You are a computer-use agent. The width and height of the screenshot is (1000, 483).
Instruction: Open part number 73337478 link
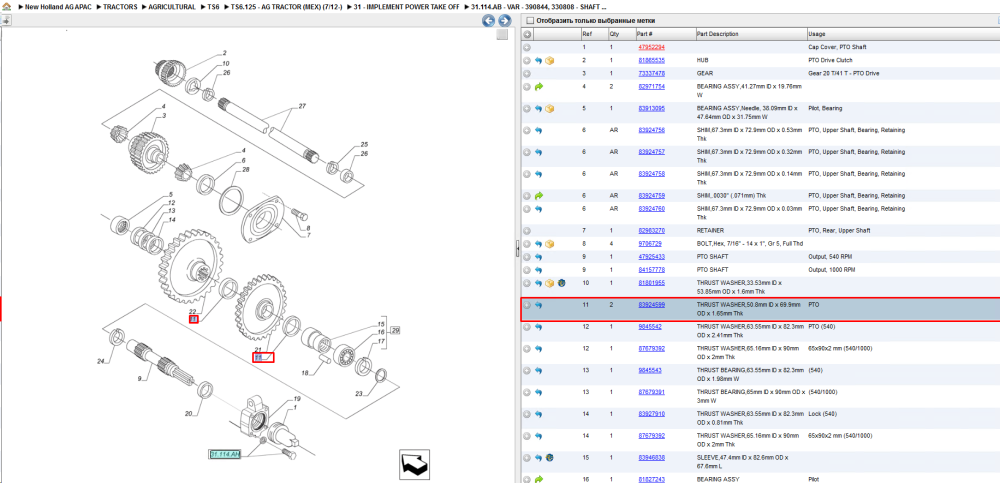(652, 73)
